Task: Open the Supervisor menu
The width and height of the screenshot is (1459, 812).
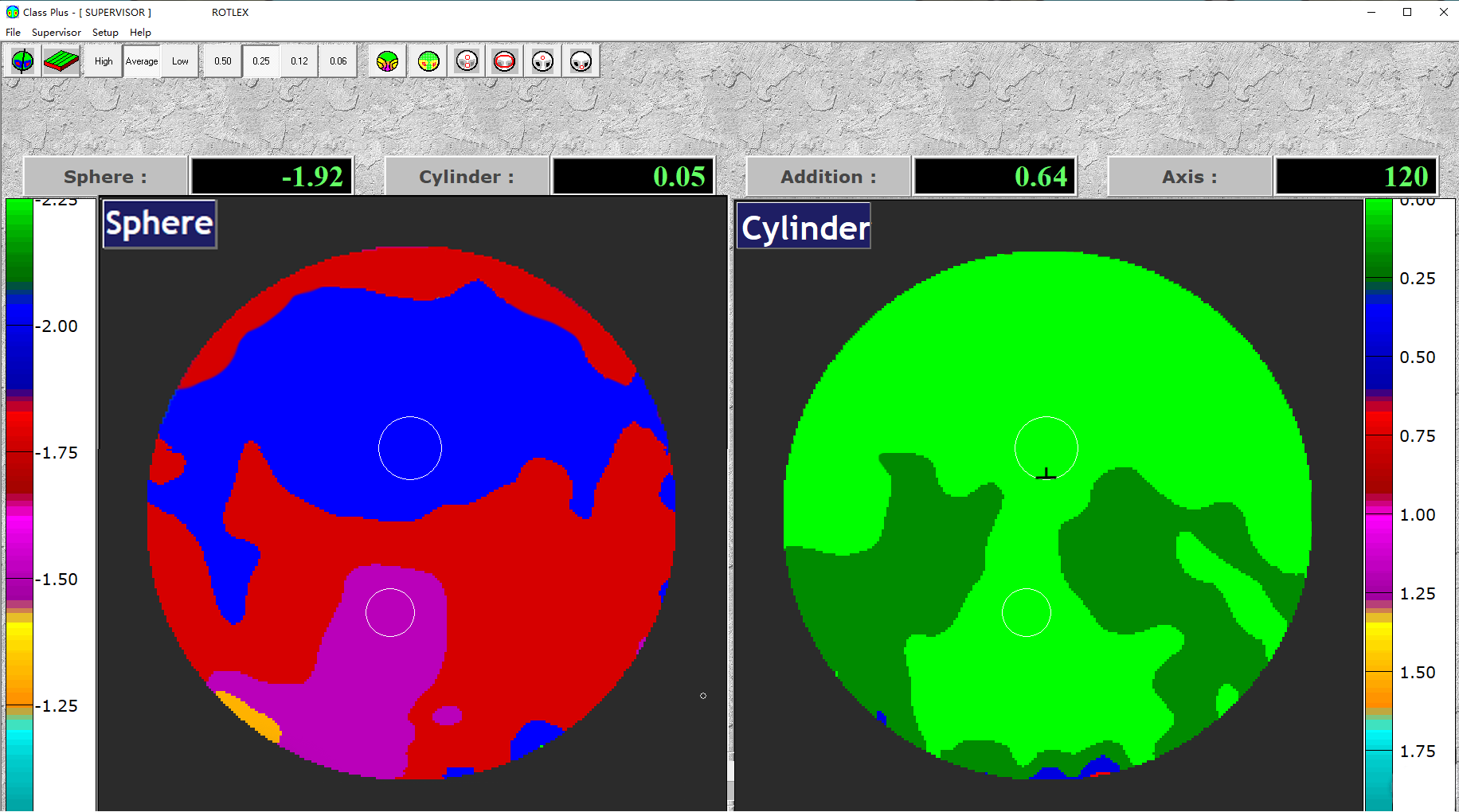Action: pos(56,33)
